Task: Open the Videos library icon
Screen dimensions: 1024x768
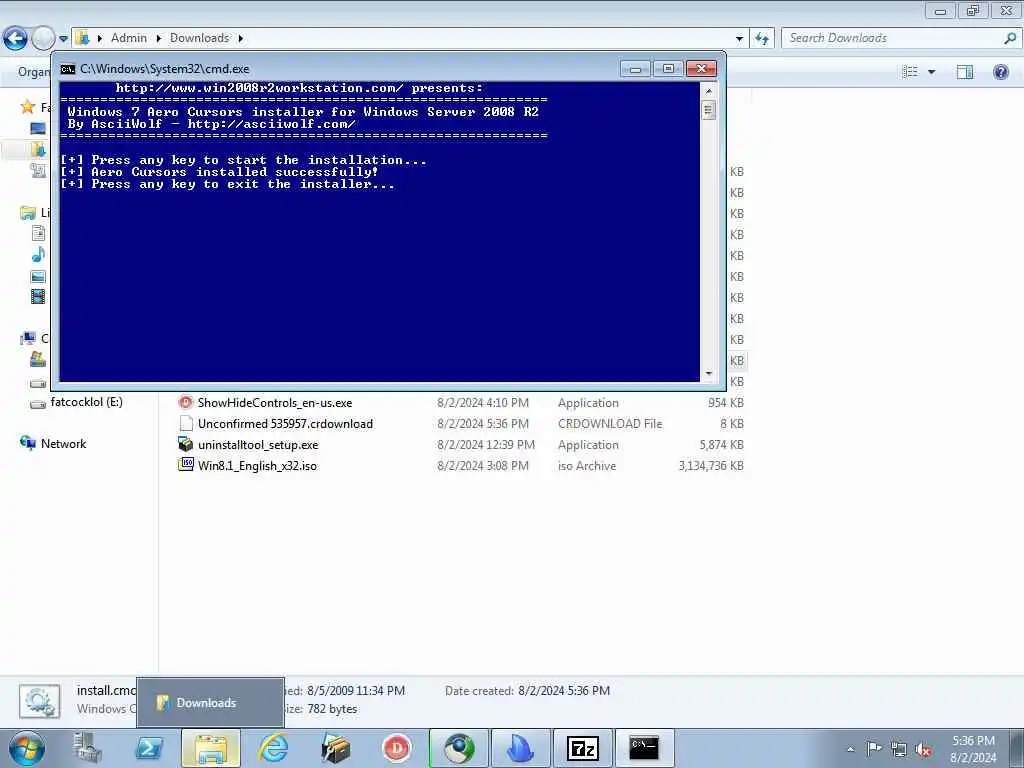Action: coord(39,297)
